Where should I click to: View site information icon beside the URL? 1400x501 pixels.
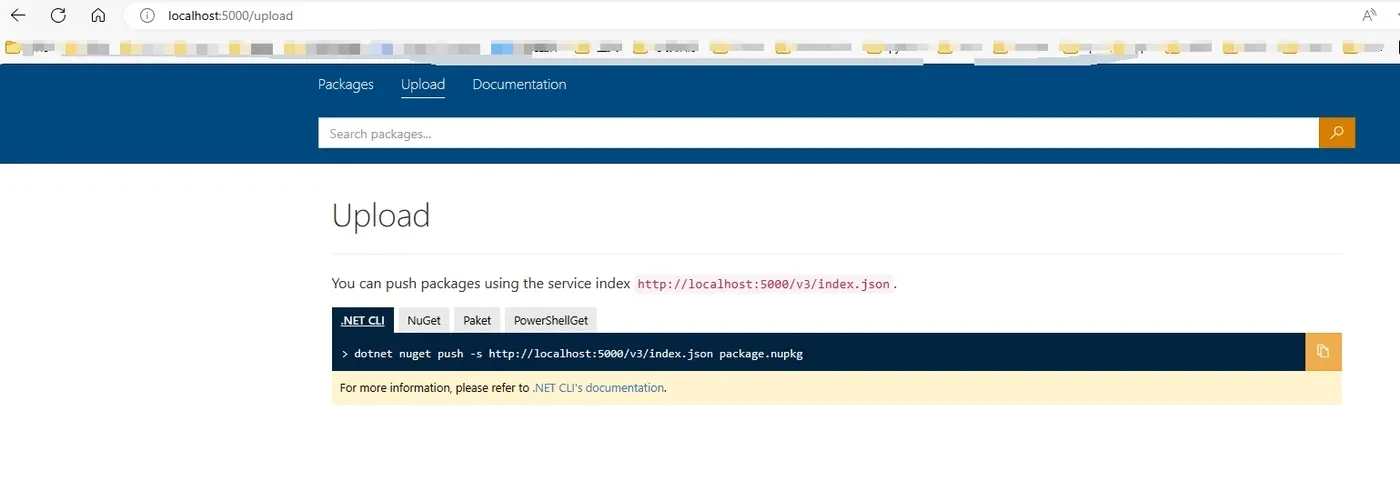click(x=147, y=16)
